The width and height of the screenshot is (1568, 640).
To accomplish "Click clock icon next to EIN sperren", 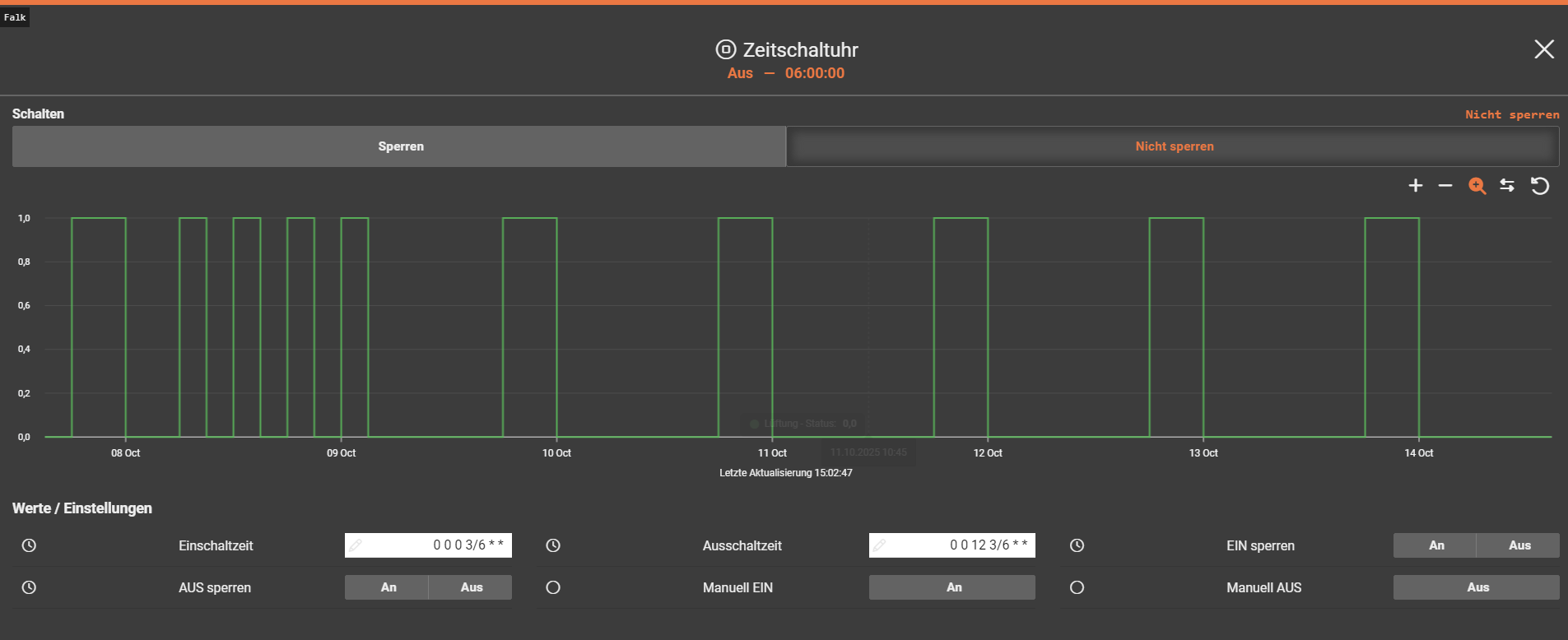I will click(1077, 545).
